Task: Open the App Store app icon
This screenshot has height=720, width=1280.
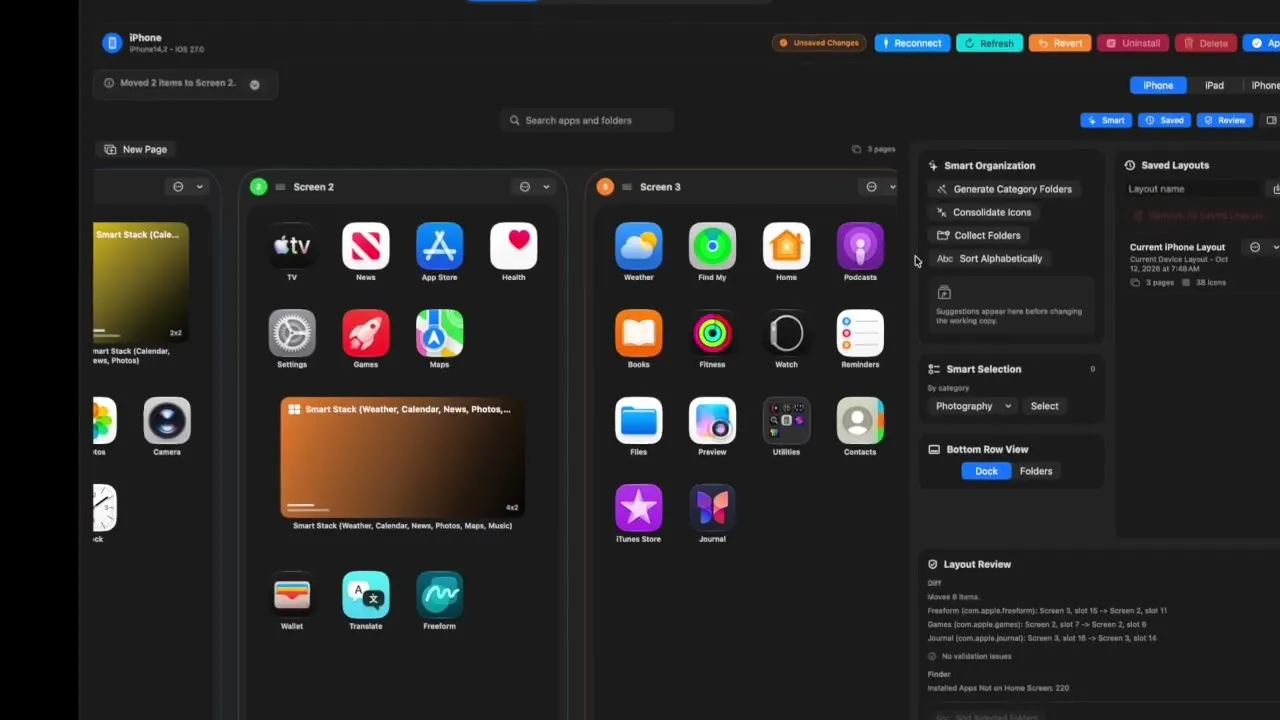Action: point(439,246)
